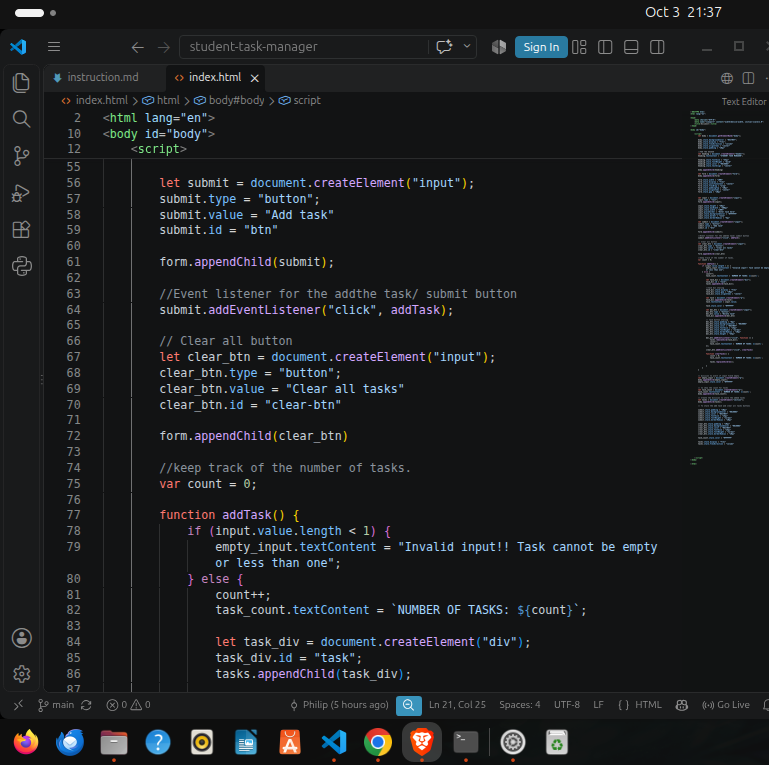The height and width of the screenshot is (765, 769).
Task: Open the Extensions view
Action: point(21,230)
